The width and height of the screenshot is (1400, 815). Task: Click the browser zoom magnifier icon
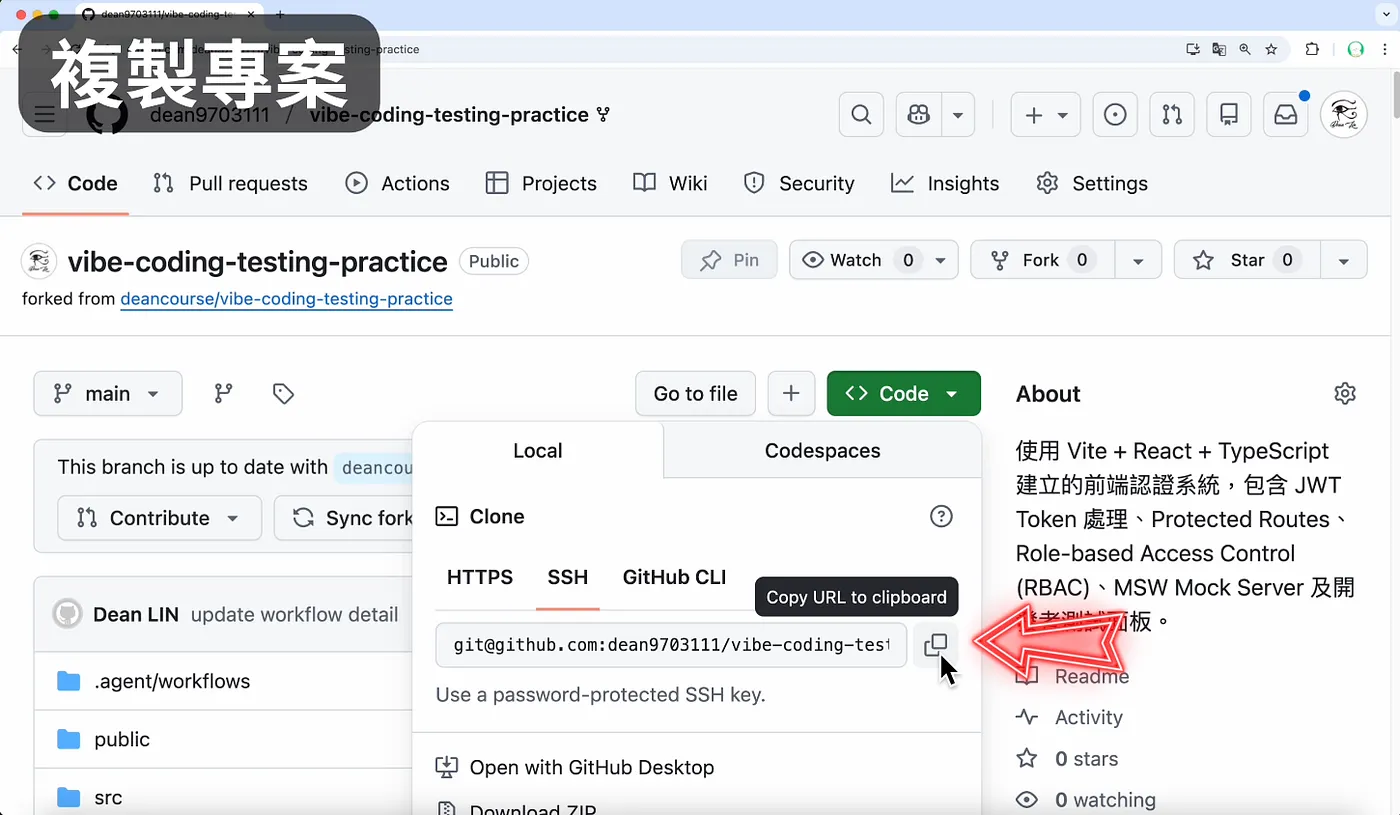pyautogui.click(x=1245, y=49)
